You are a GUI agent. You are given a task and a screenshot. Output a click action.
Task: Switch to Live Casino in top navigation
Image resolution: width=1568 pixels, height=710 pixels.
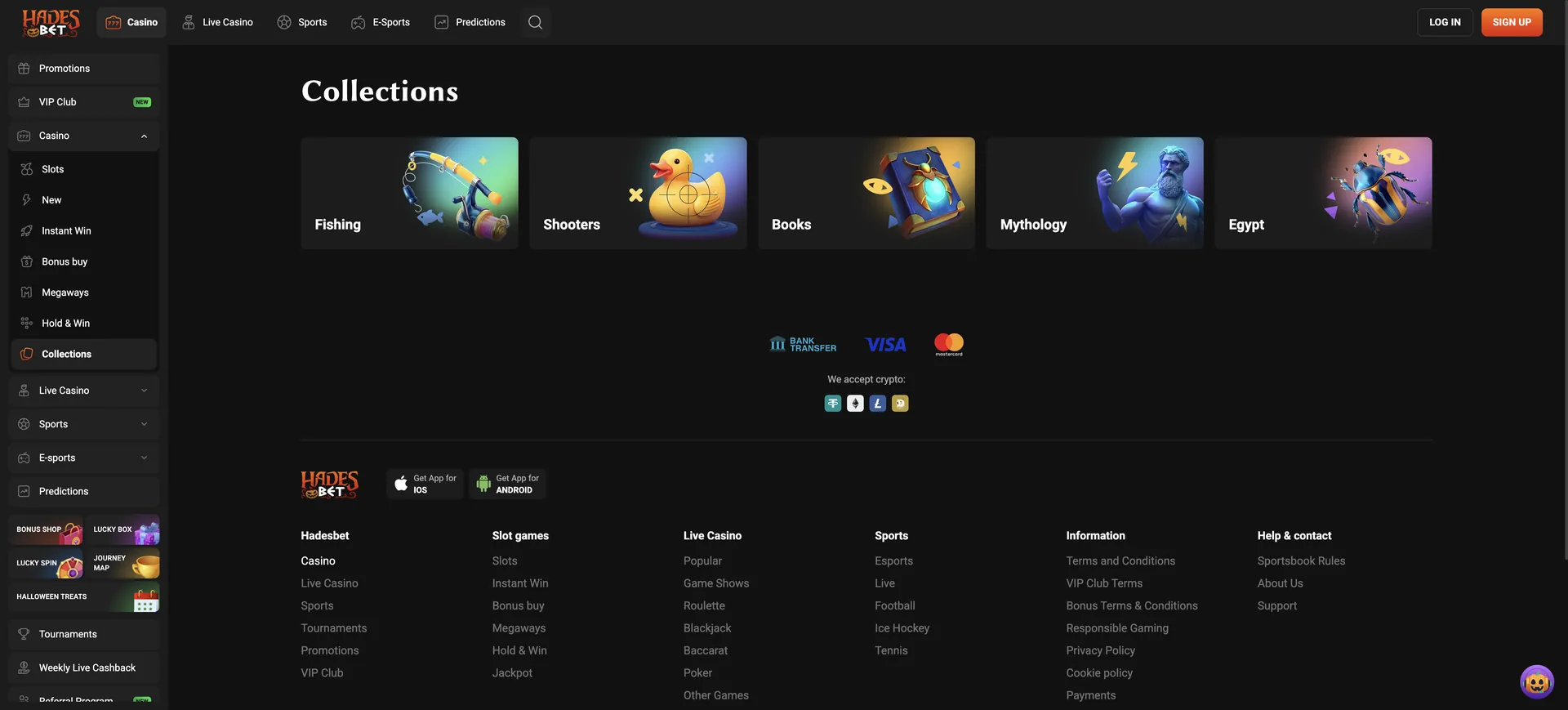[217, 22]
